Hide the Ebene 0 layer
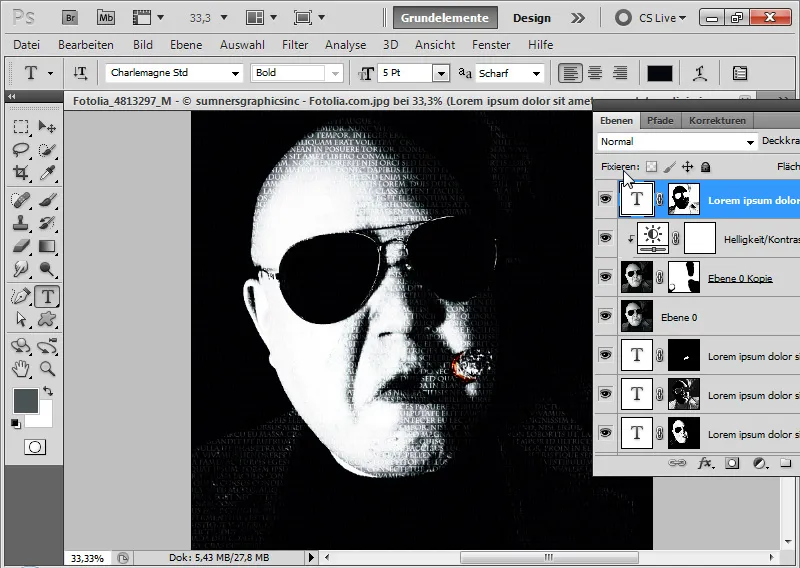This screenshot has width=800, height=568. point(606,315)
